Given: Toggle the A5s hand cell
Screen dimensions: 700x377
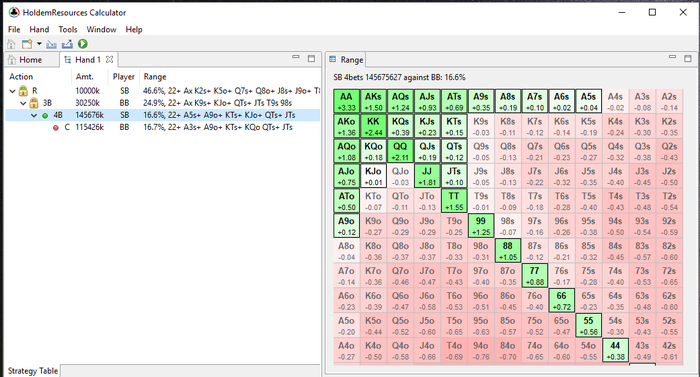Looking at the screenshot, I should click(588, 101).
